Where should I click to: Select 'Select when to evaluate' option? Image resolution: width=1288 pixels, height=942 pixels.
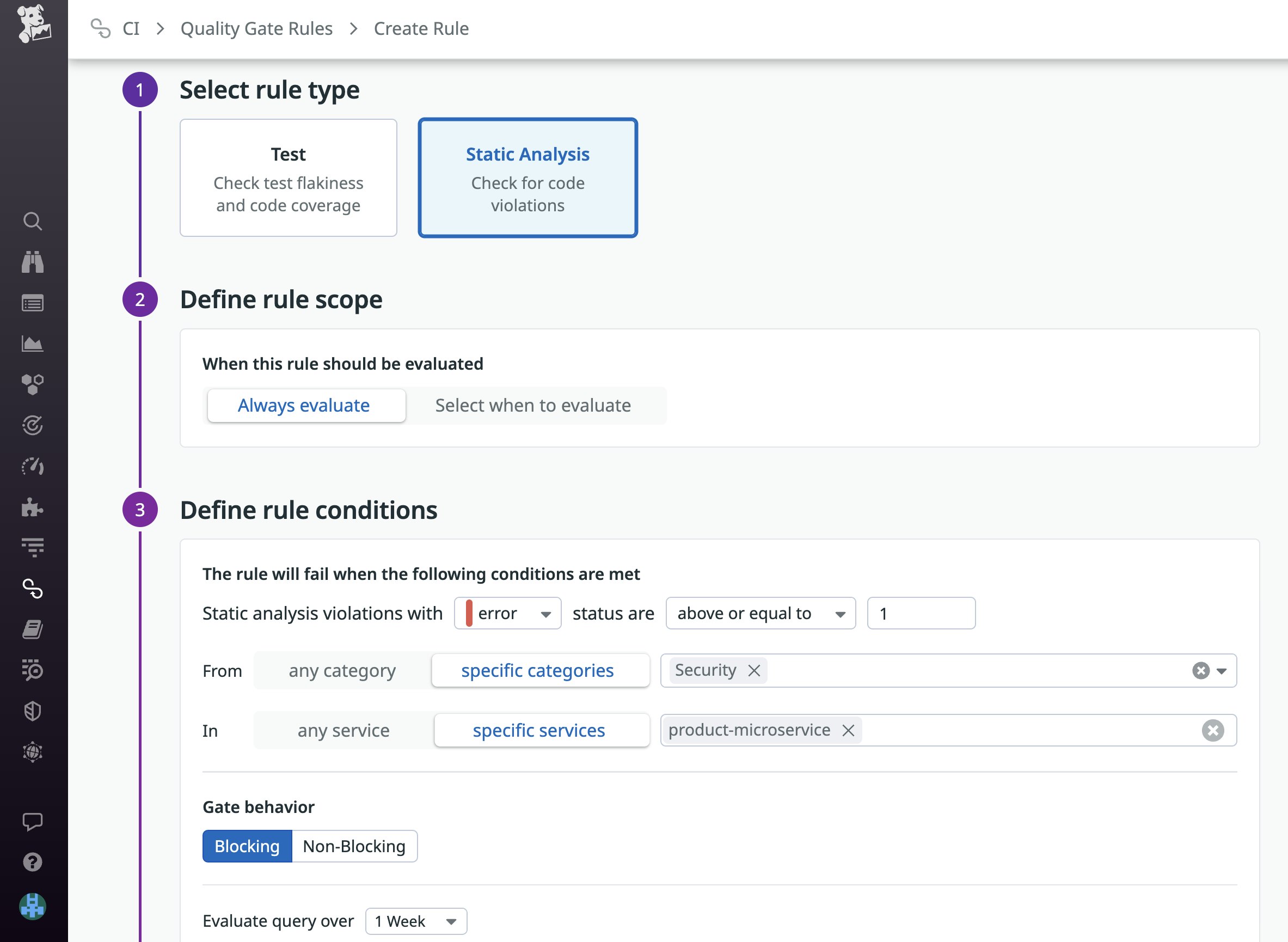click(532, 406)
